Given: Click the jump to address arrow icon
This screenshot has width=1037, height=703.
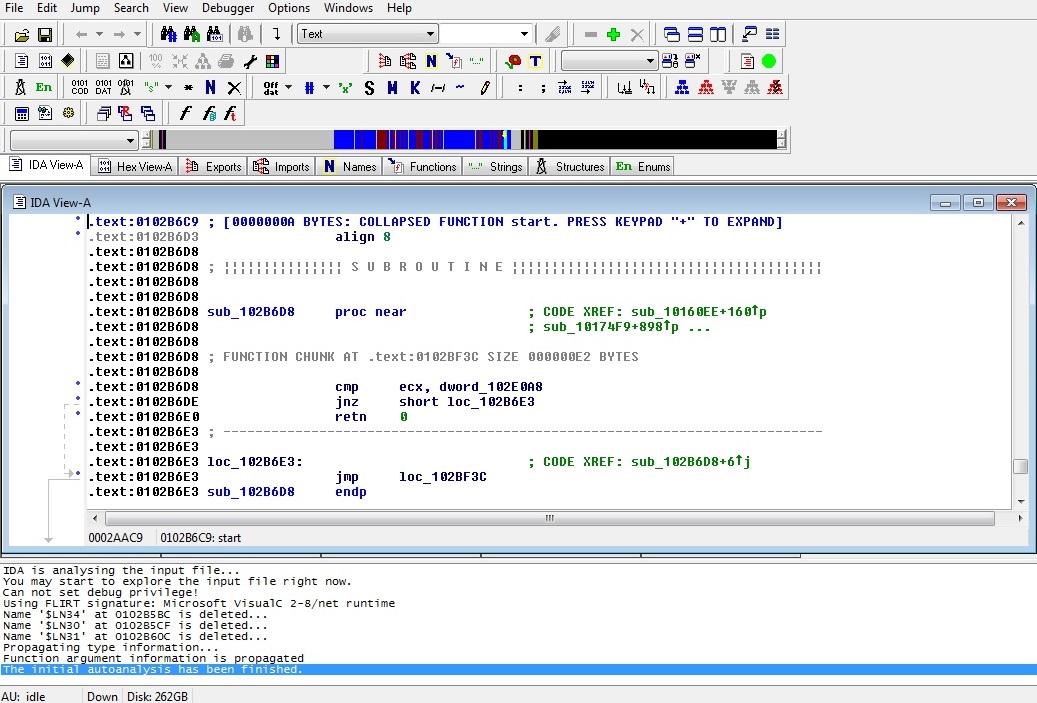Looking at the screenshot, I should (x=276, y=34).
